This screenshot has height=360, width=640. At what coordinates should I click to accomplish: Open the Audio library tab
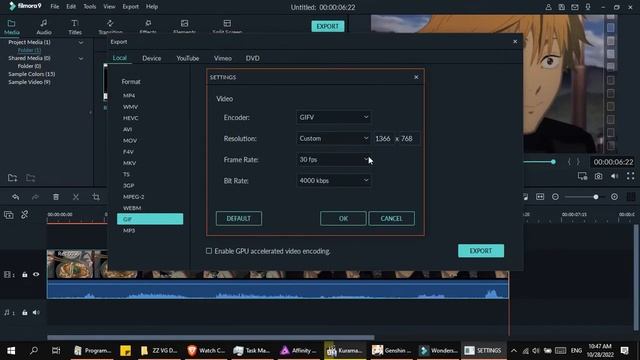pos(44,27)
